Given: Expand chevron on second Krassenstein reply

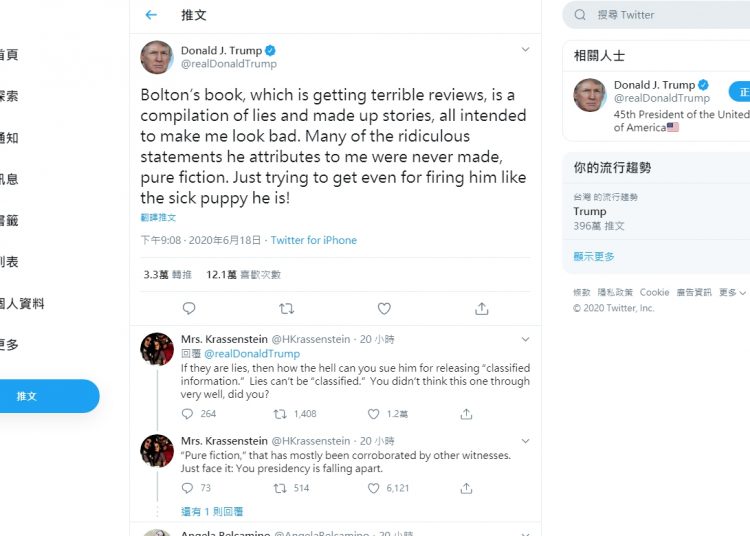Looking at the screenshot, I should (x=525, y=441).
